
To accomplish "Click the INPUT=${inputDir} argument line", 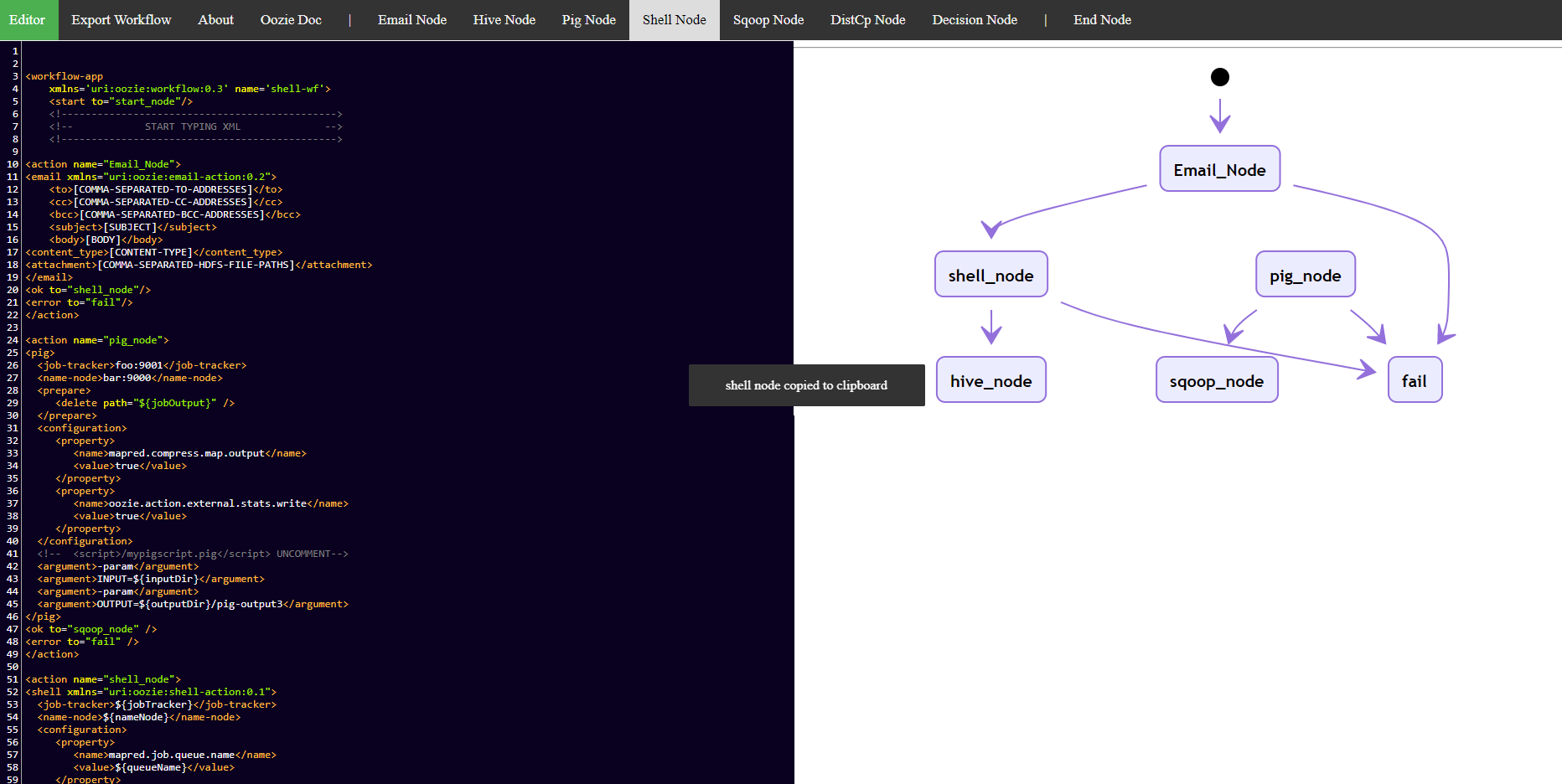I will (x=151, y=579).
